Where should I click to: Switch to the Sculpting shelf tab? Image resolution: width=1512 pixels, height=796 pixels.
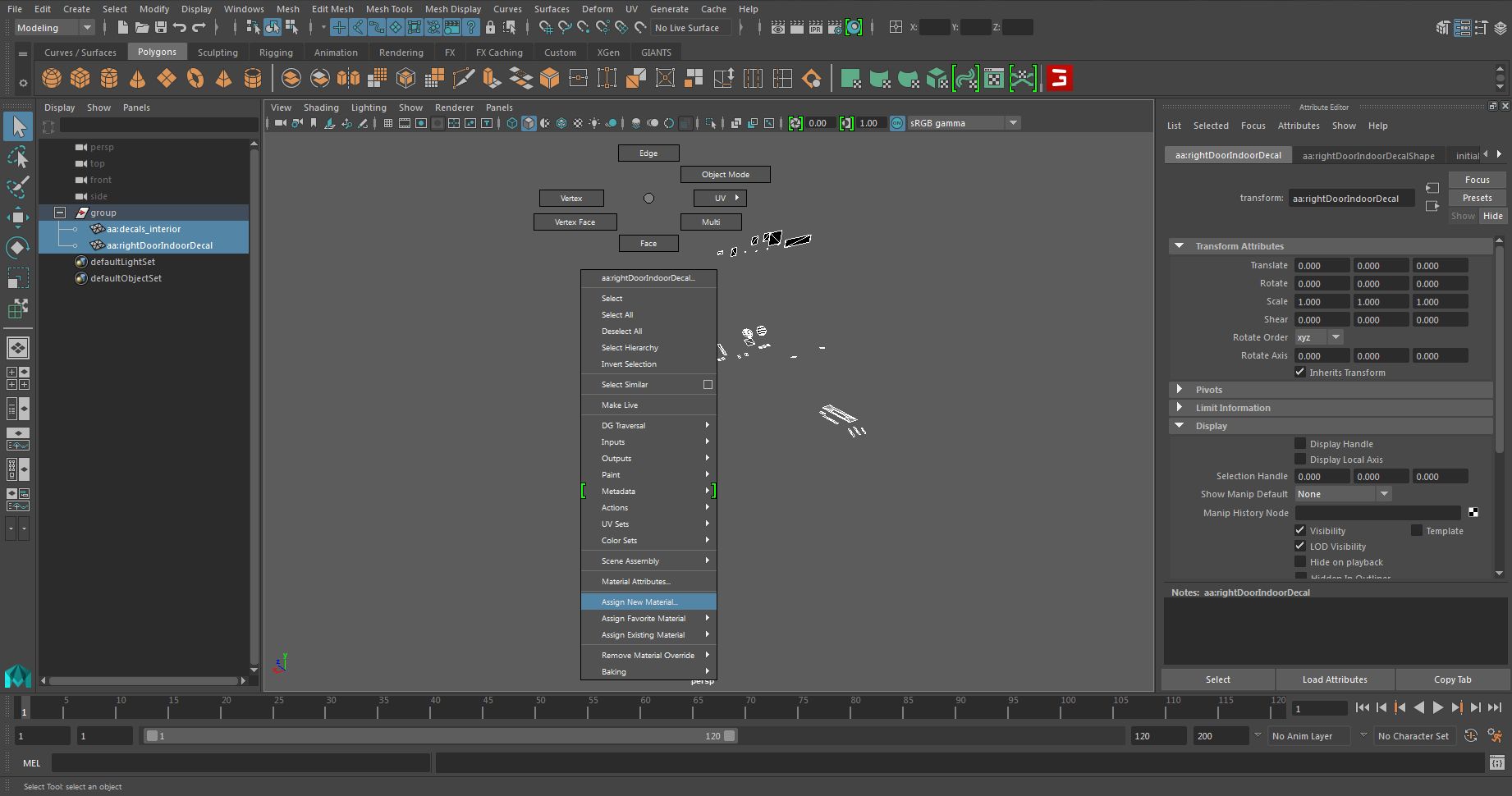click(218, 53)
